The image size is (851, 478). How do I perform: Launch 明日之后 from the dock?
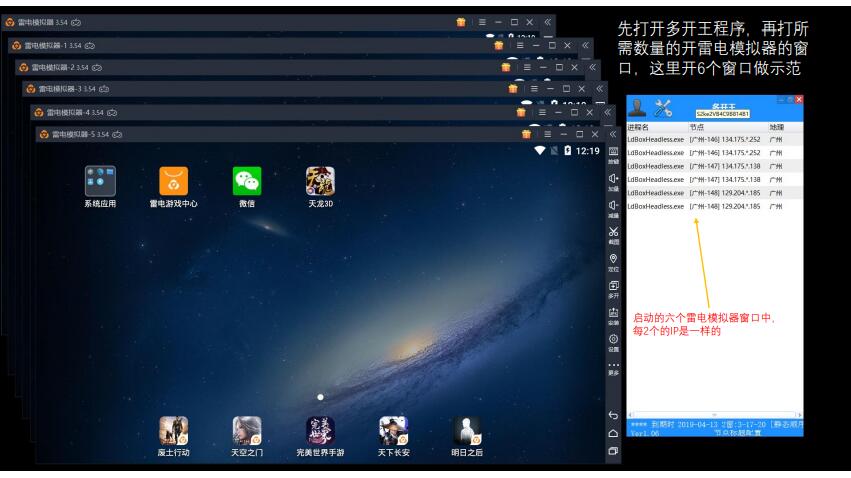[467, 431]
